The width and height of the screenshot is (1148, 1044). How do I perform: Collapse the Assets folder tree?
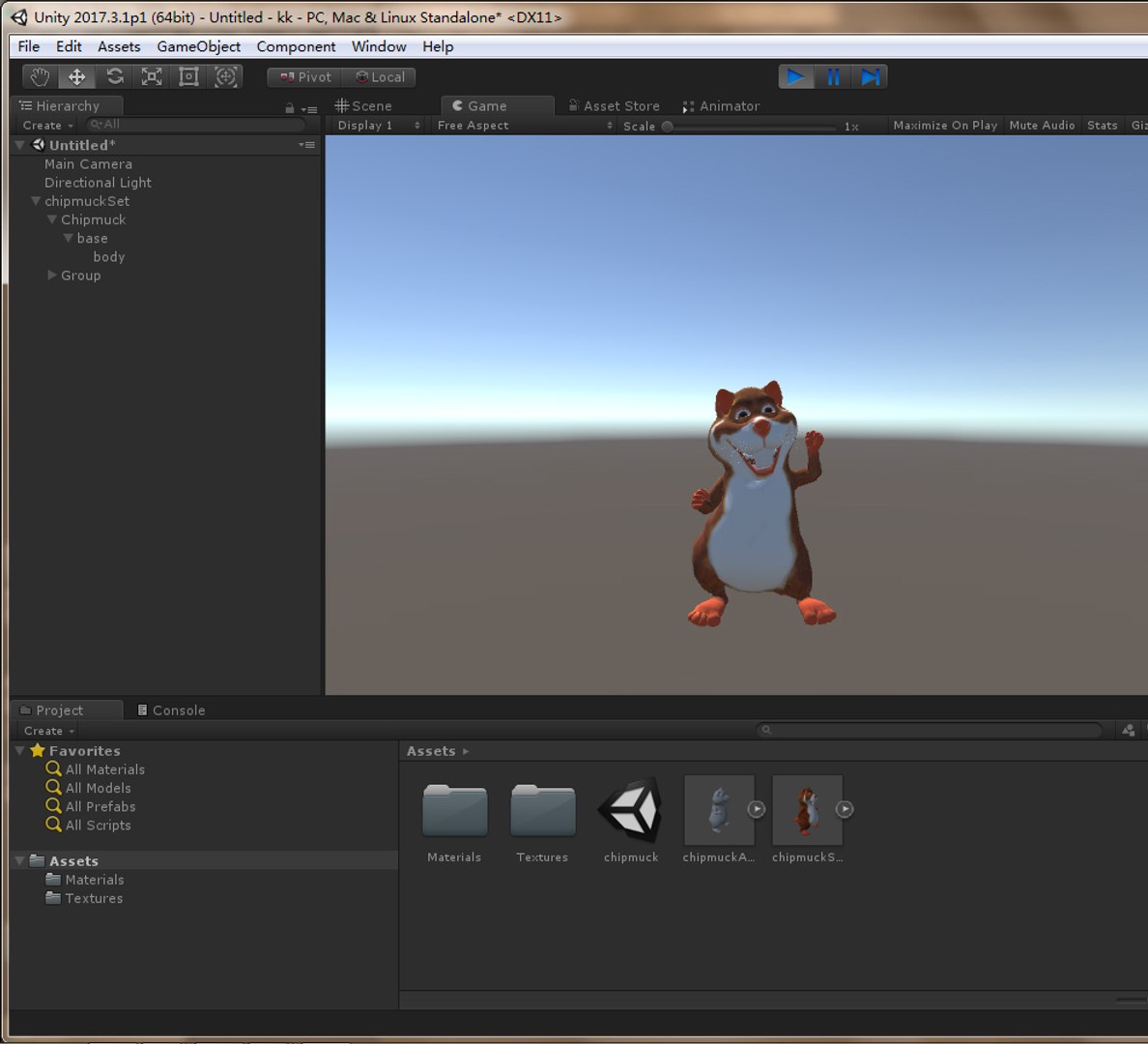(x=20, y=861)
